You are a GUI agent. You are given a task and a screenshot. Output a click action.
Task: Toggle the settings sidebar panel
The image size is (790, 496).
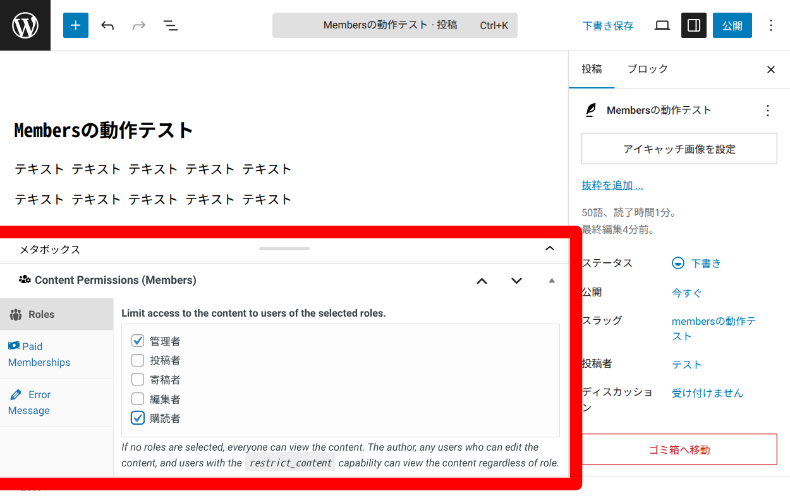pyautogui.click(x=694, y=25)
